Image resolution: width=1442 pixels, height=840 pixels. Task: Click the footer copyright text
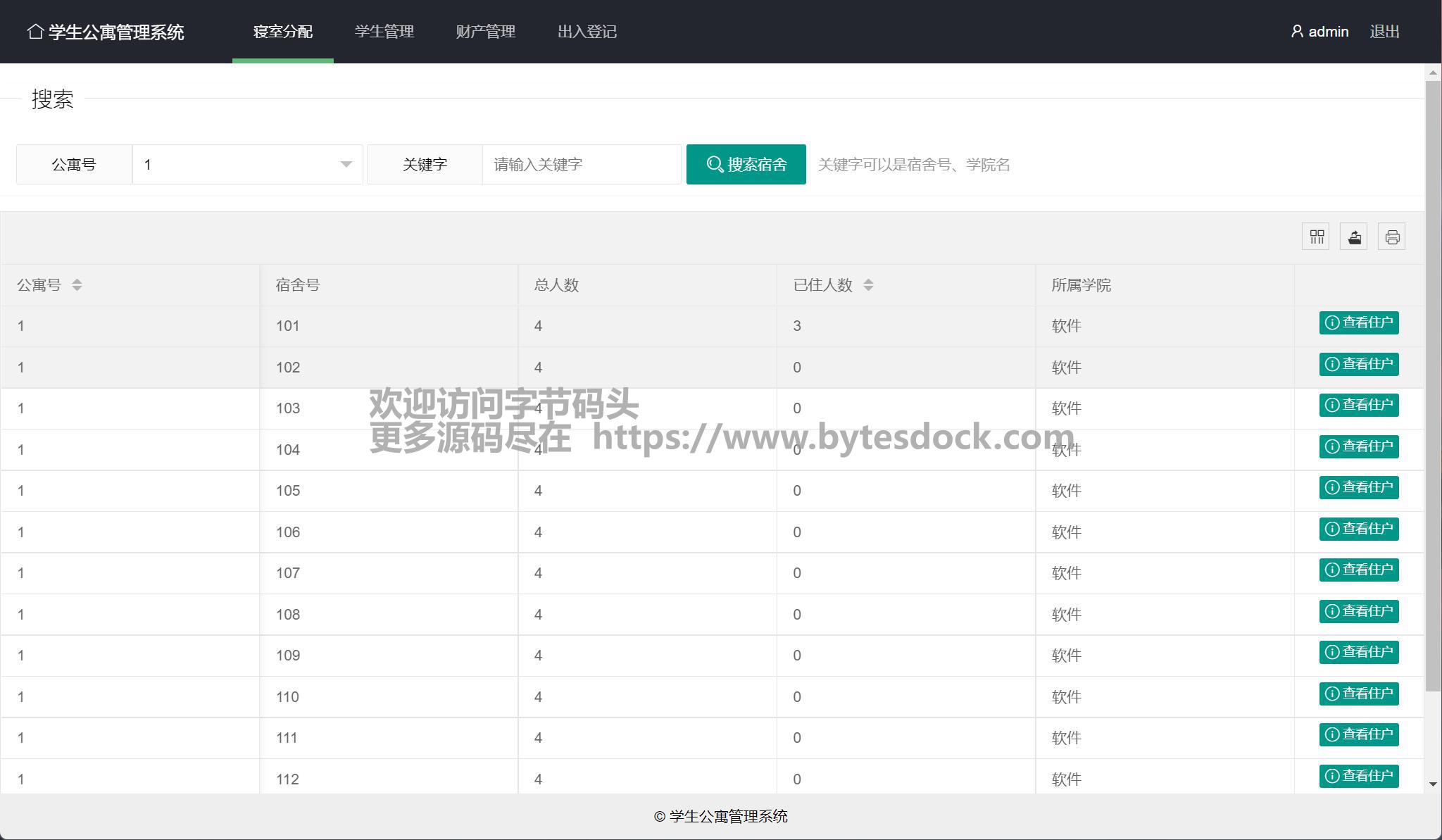[720, 816]
